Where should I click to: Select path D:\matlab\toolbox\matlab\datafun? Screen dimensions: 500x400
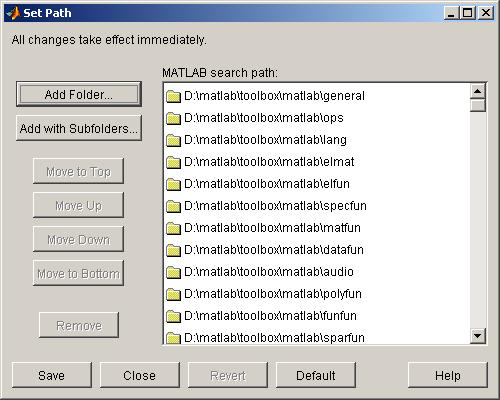click(x=274, y=250)
